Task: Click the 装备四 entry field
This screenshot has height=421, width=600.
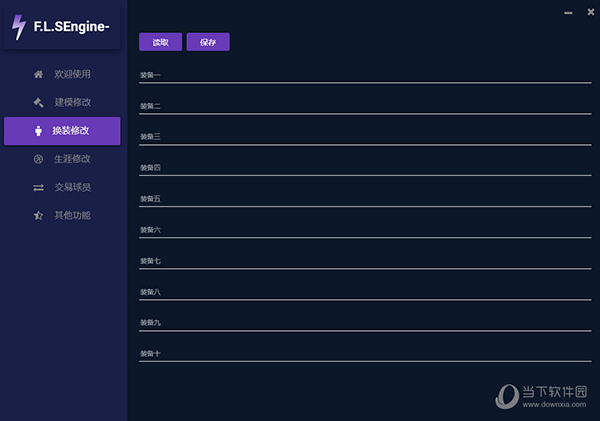Action: pos(360,168)
